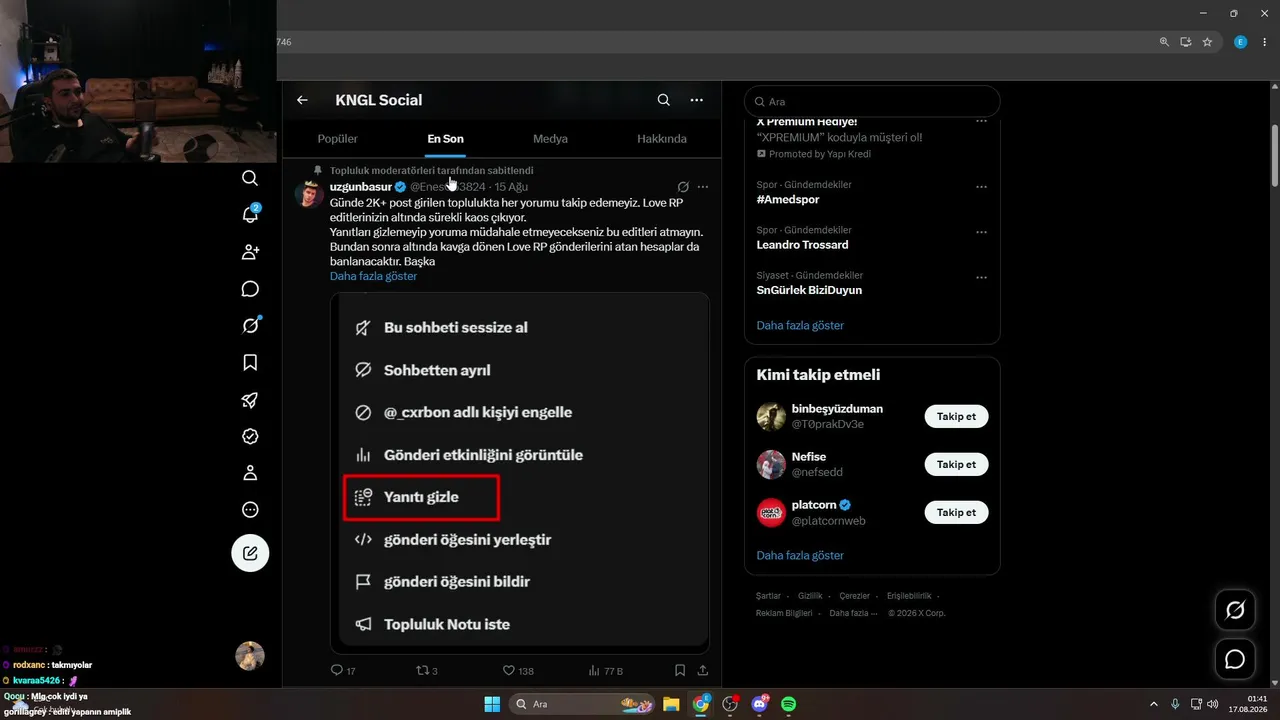Open account avatar at sidebar bottom

250,656
